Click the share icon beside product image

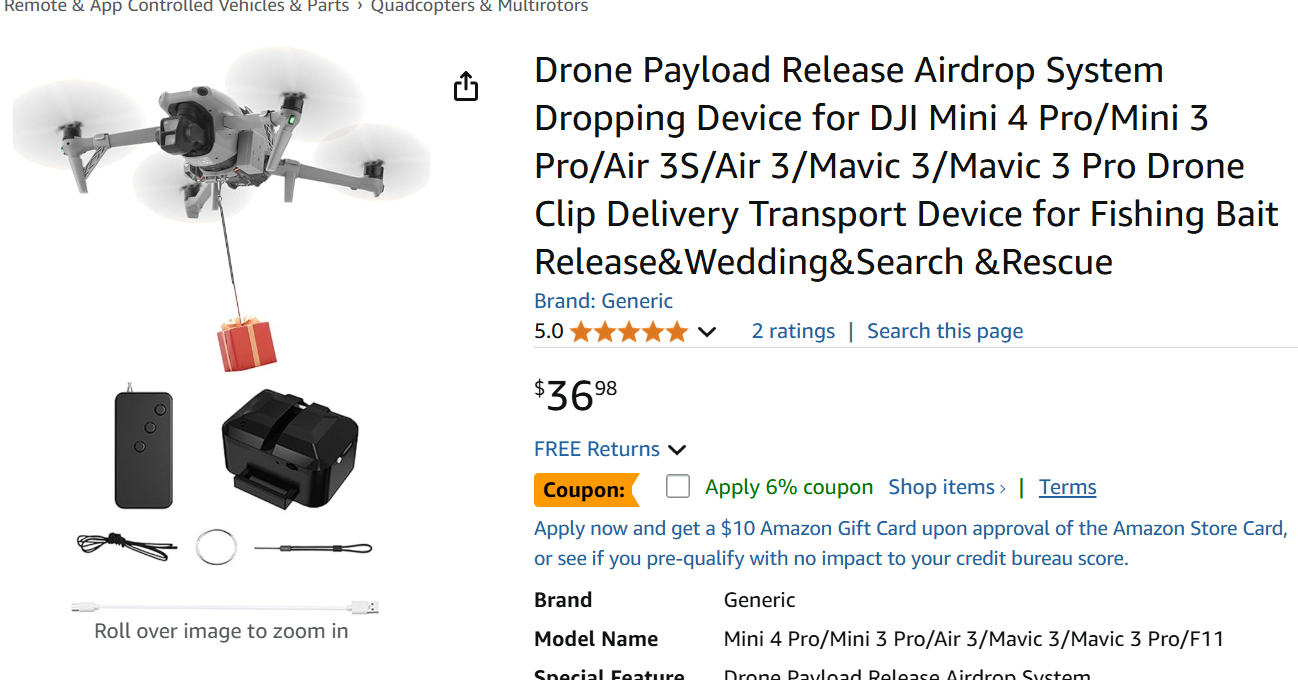click(466, 86)
